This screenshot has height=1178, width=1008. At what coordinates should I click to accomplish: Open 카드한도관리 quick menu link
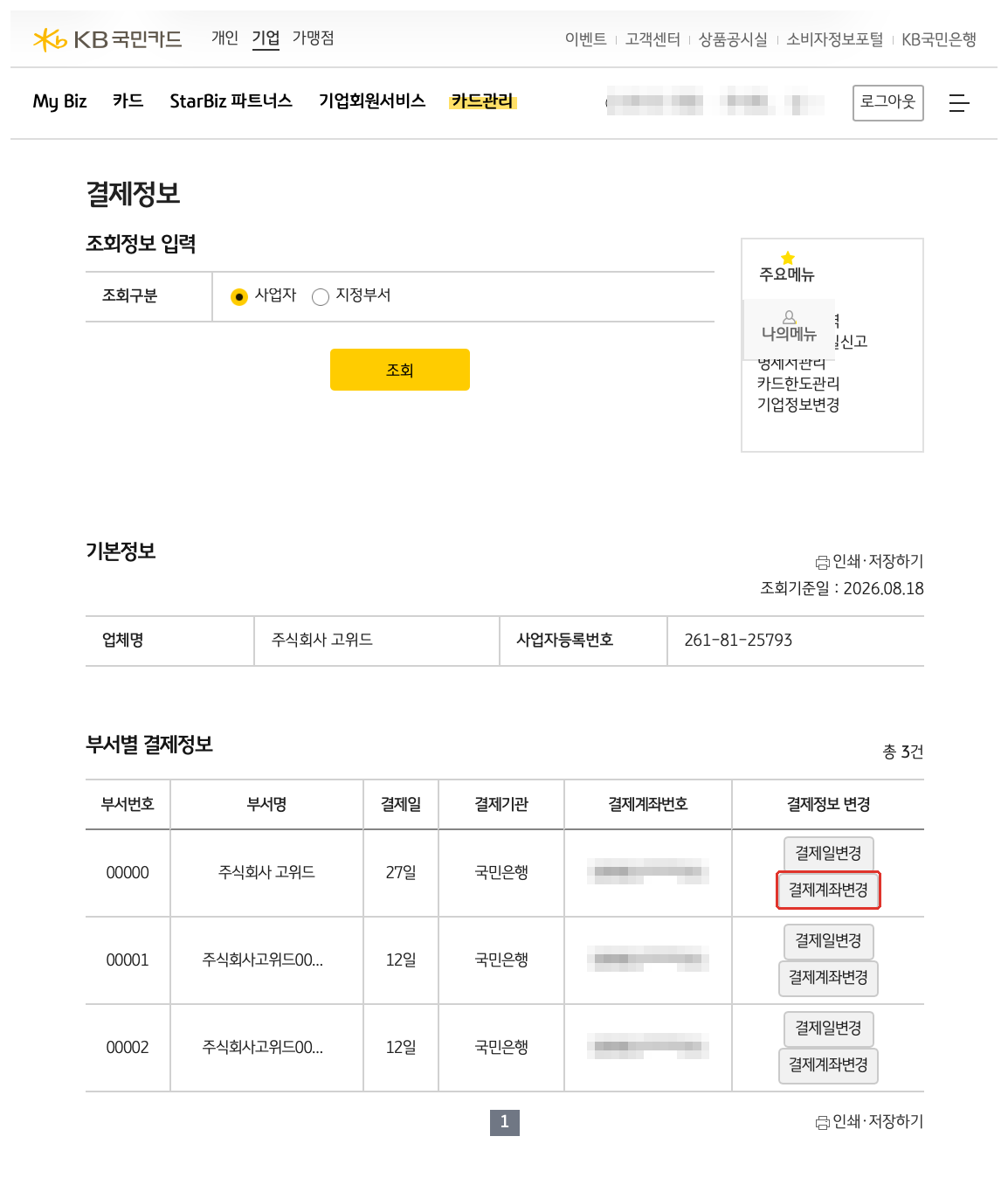798,384
